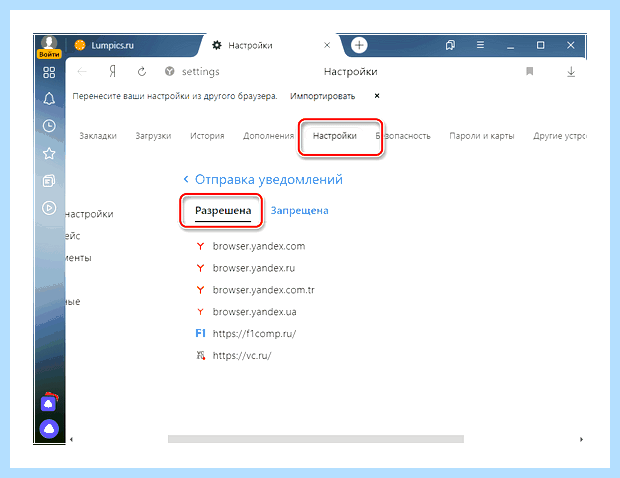
Task: Open Загрузки section
Action: point(153,136)
